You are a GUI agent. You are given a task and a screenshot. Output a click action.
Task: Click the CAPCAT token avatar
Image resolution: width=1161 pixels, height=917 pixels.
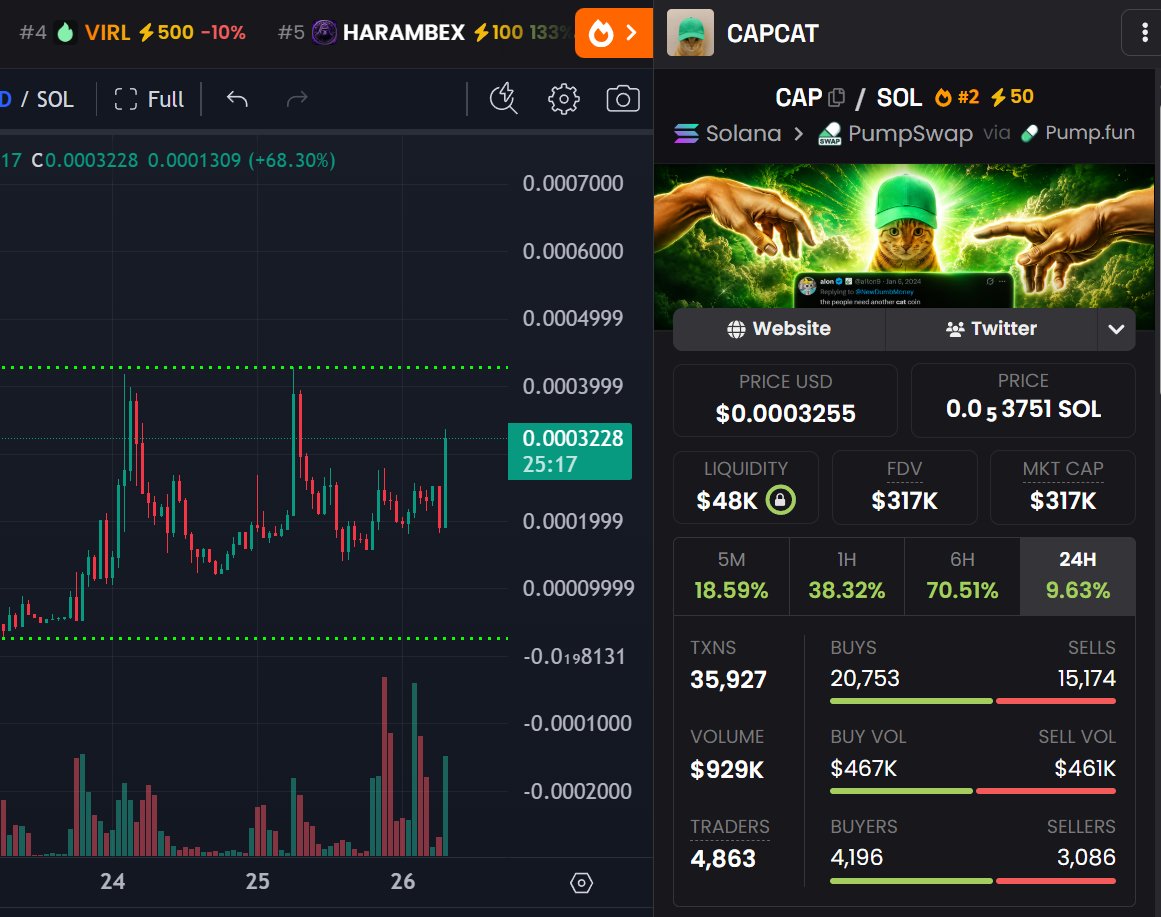(x=690, y=33)
